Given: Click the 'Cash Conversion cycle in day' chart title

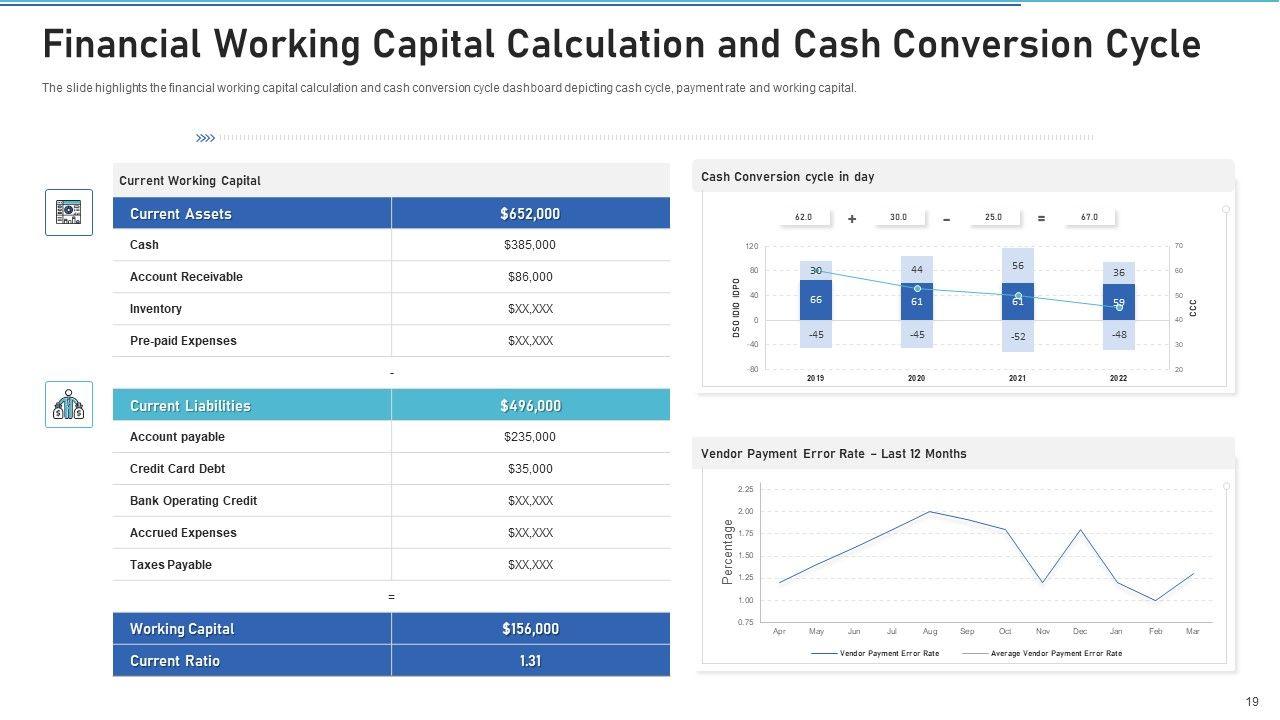Looking at the screenshot, I should pyautogui.click(x=788, y=177).
